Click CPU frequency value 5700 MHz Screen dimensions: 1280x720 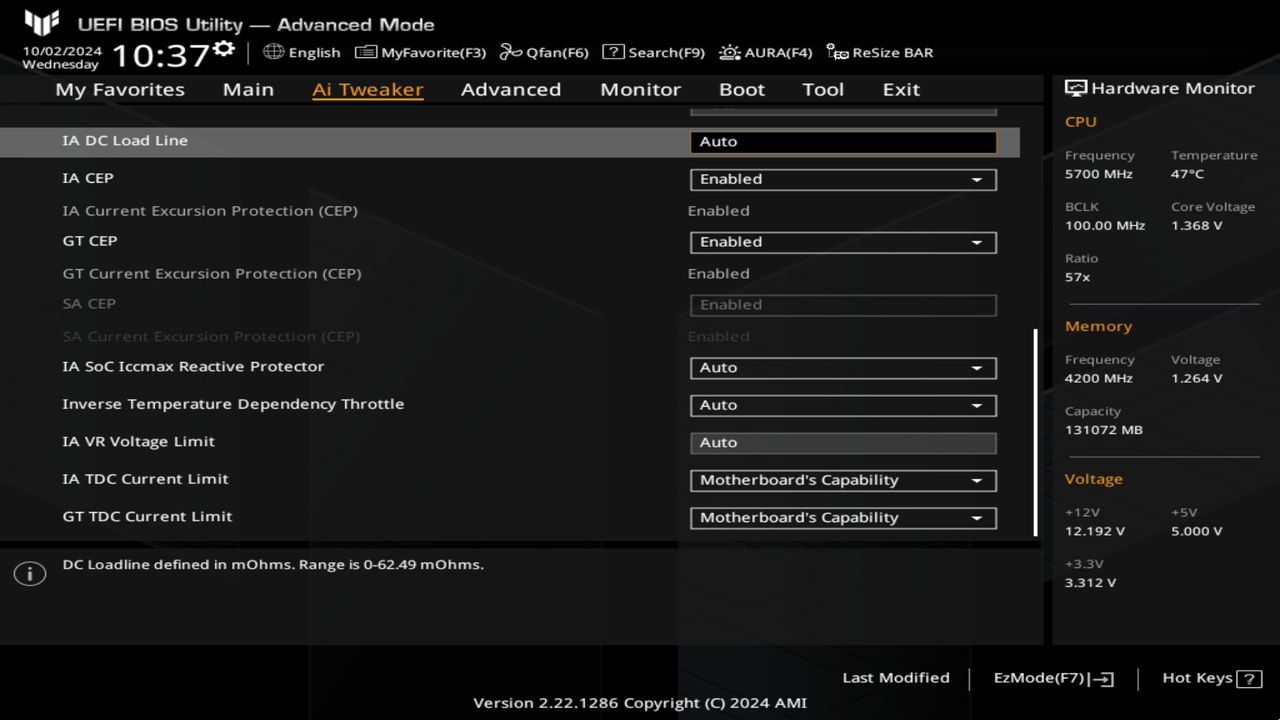coord(1099,174)
